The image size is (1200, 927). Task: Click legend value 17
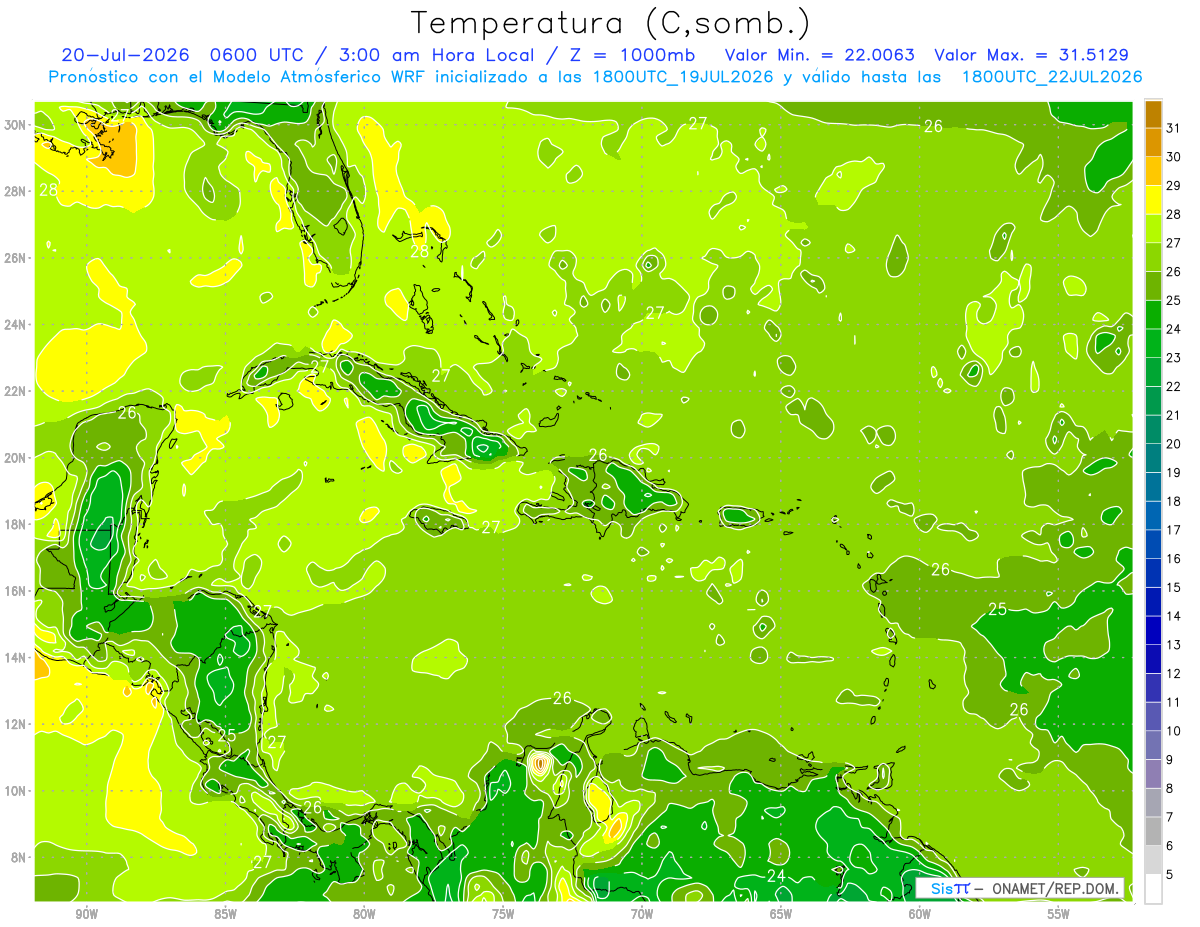click(1174, 530)
